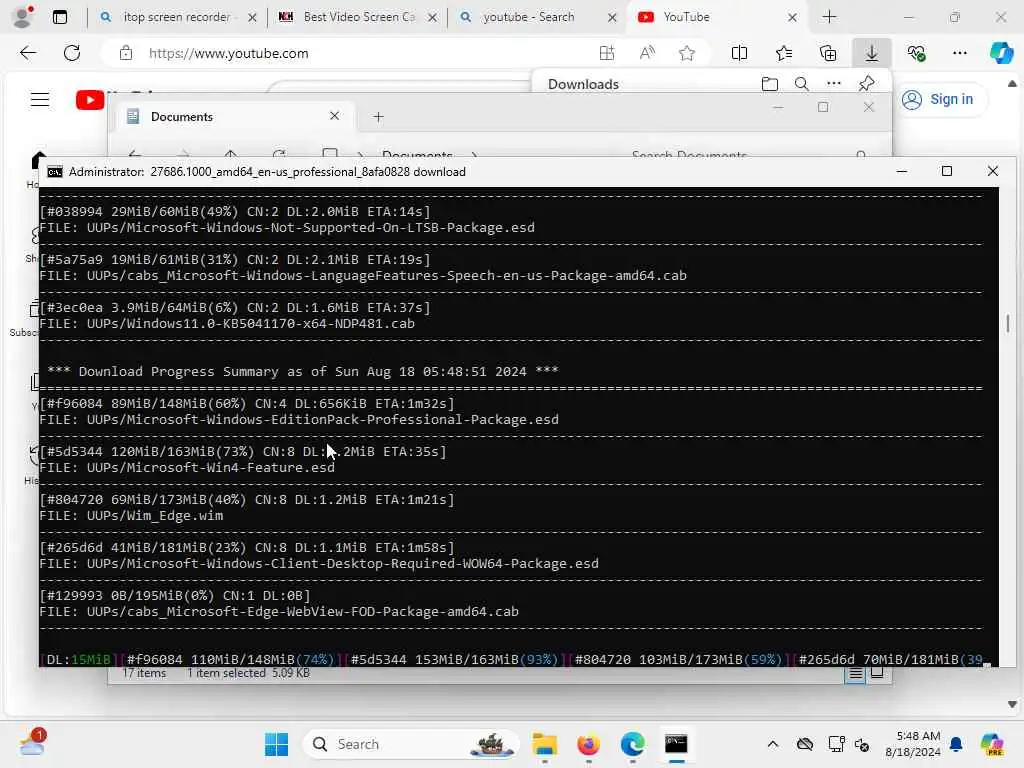Click the Edge browser back arrow

[x=28, y=53]
